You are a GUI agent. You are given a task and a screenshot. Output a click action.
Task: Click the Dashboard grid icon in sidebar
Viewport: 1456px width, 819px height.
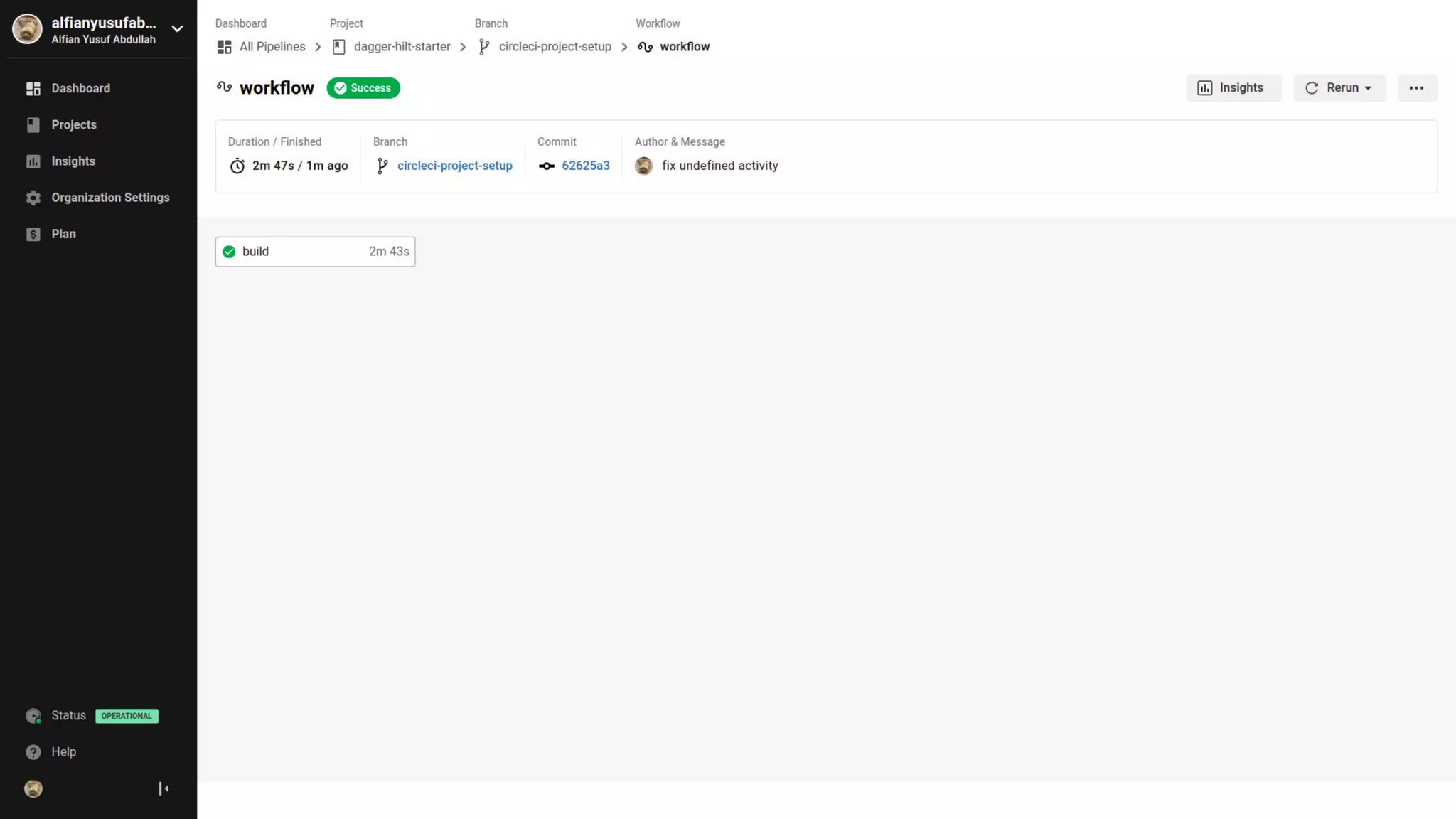coord(33,88)
